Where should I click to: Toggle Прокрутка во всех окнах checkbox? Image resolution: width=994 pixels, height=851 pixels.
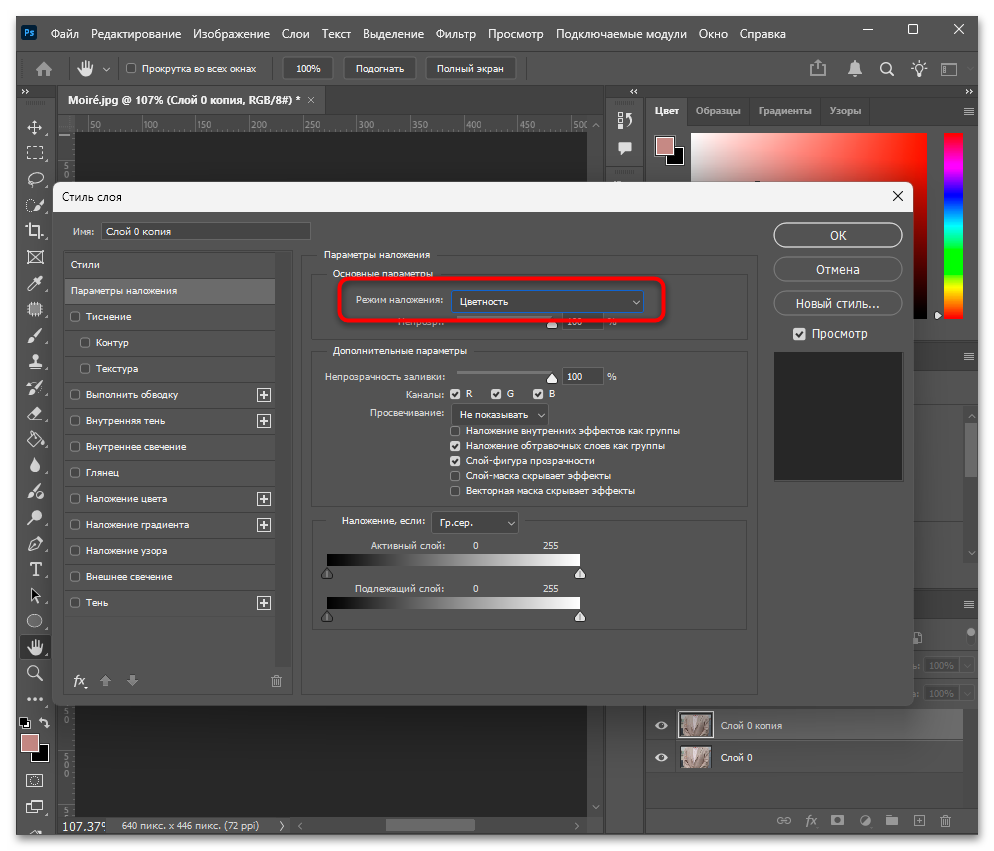pyautogui.click(x=131, y=68)
